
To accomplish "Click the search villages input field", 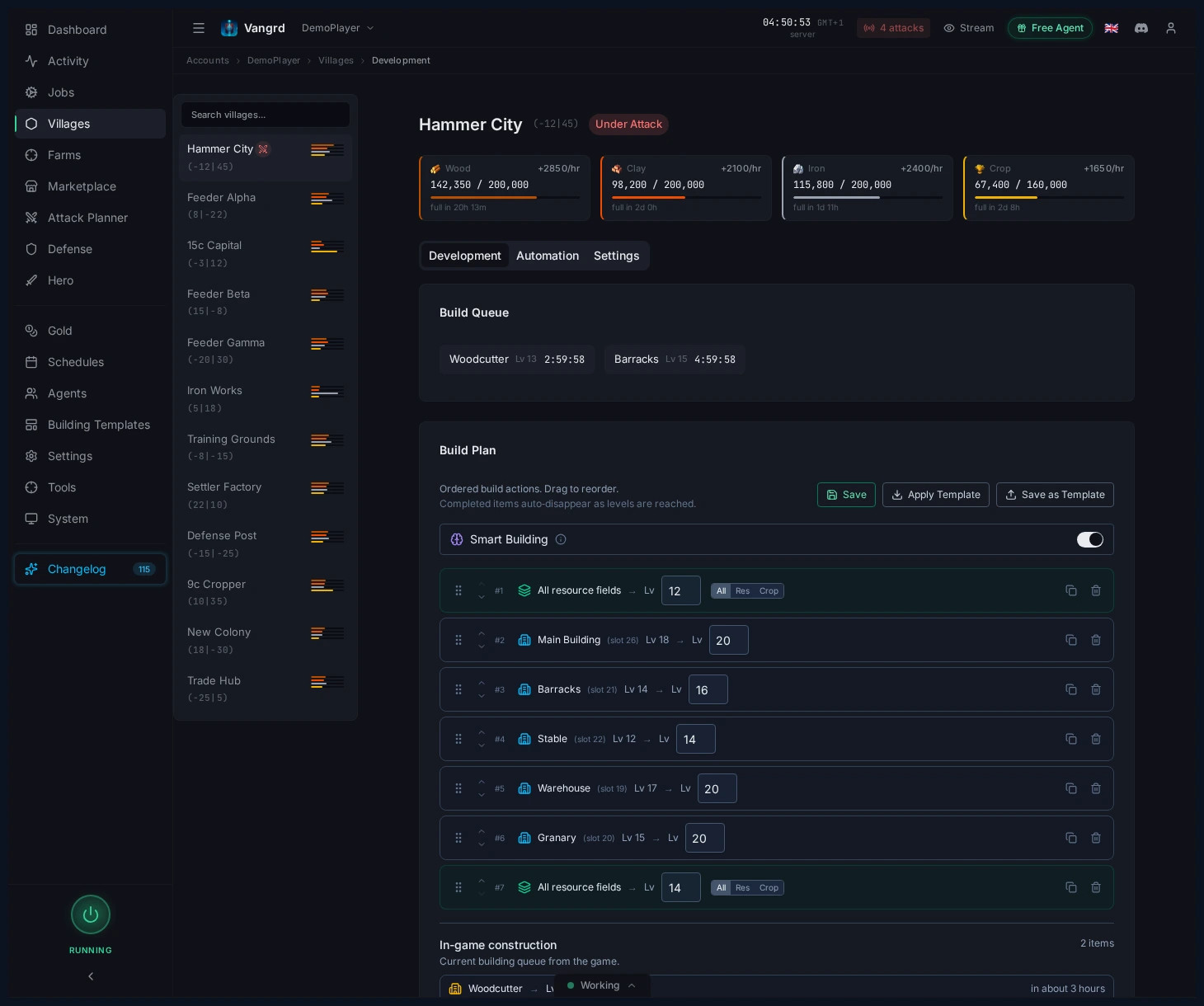I will click(x=266, y=115).
